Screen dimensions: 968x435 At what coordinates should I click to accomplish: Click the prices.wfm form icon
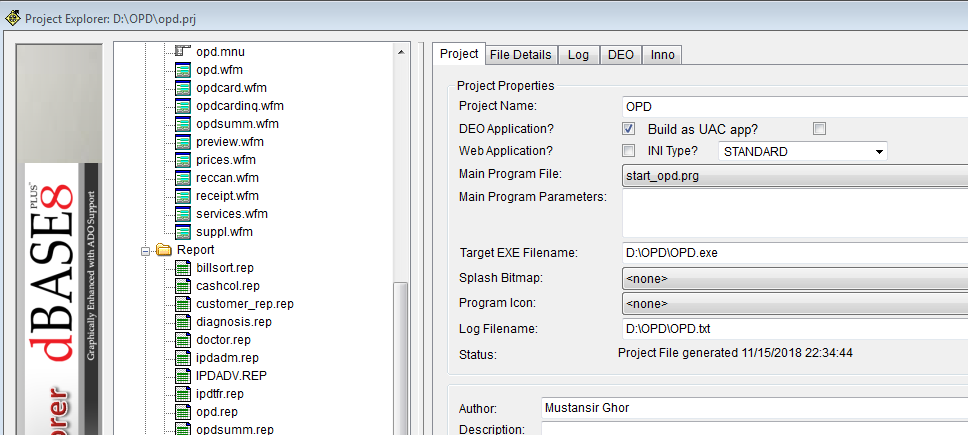(x=183, y=160)
